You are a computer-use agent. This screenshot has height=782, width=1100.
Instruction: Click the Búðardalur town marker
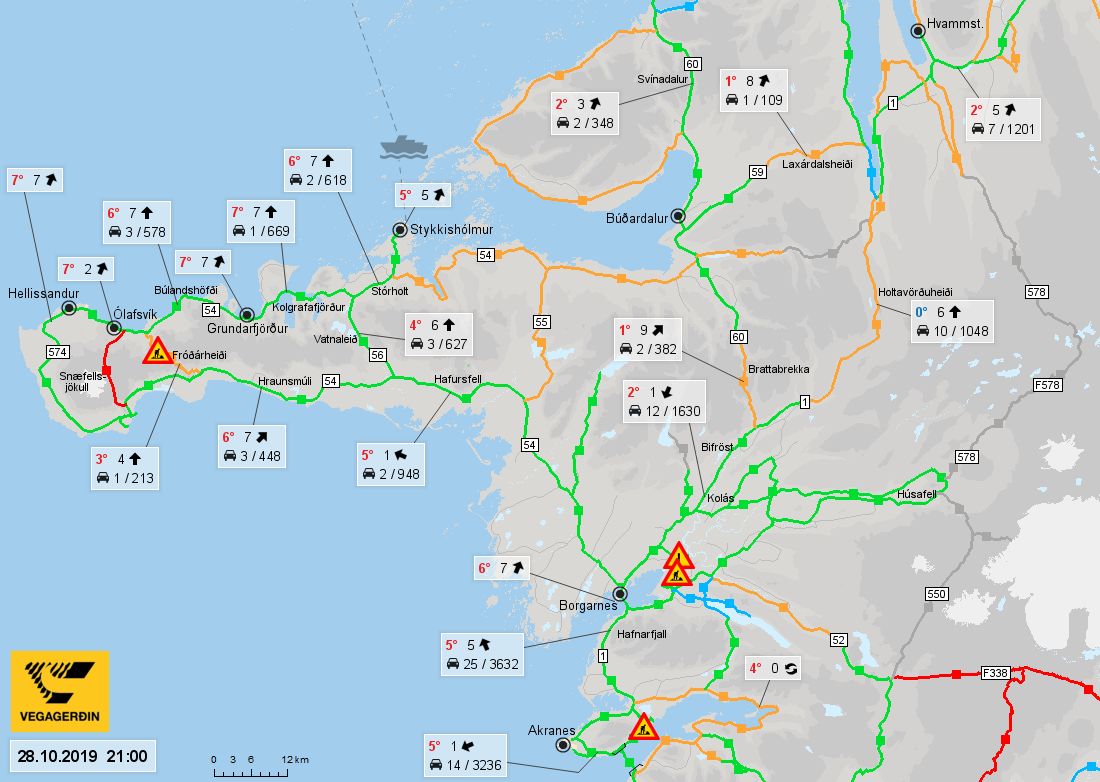click(x=678, y=215)
